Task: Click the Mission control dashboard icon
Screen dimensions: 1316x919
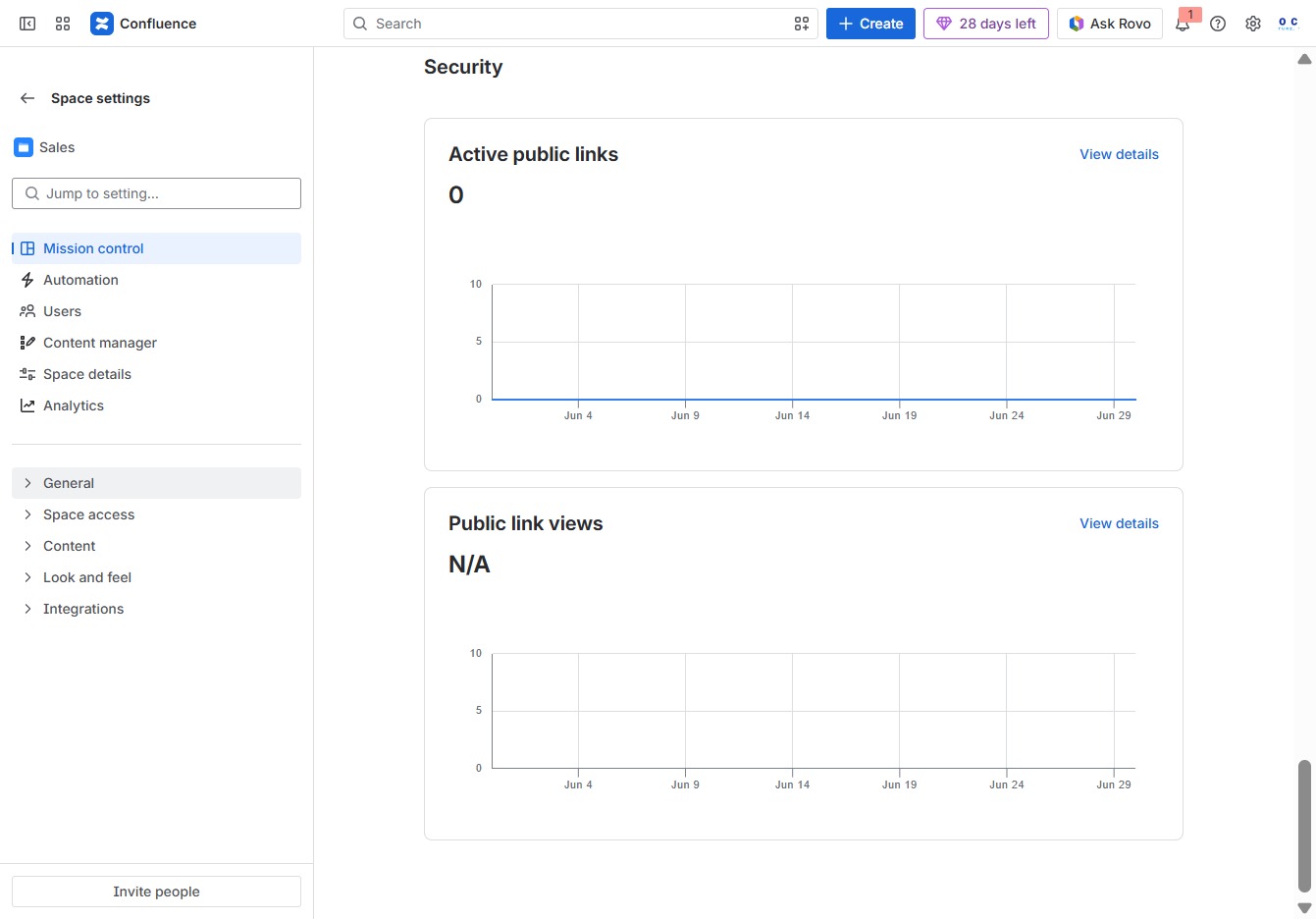Action: tap(27, 248)
